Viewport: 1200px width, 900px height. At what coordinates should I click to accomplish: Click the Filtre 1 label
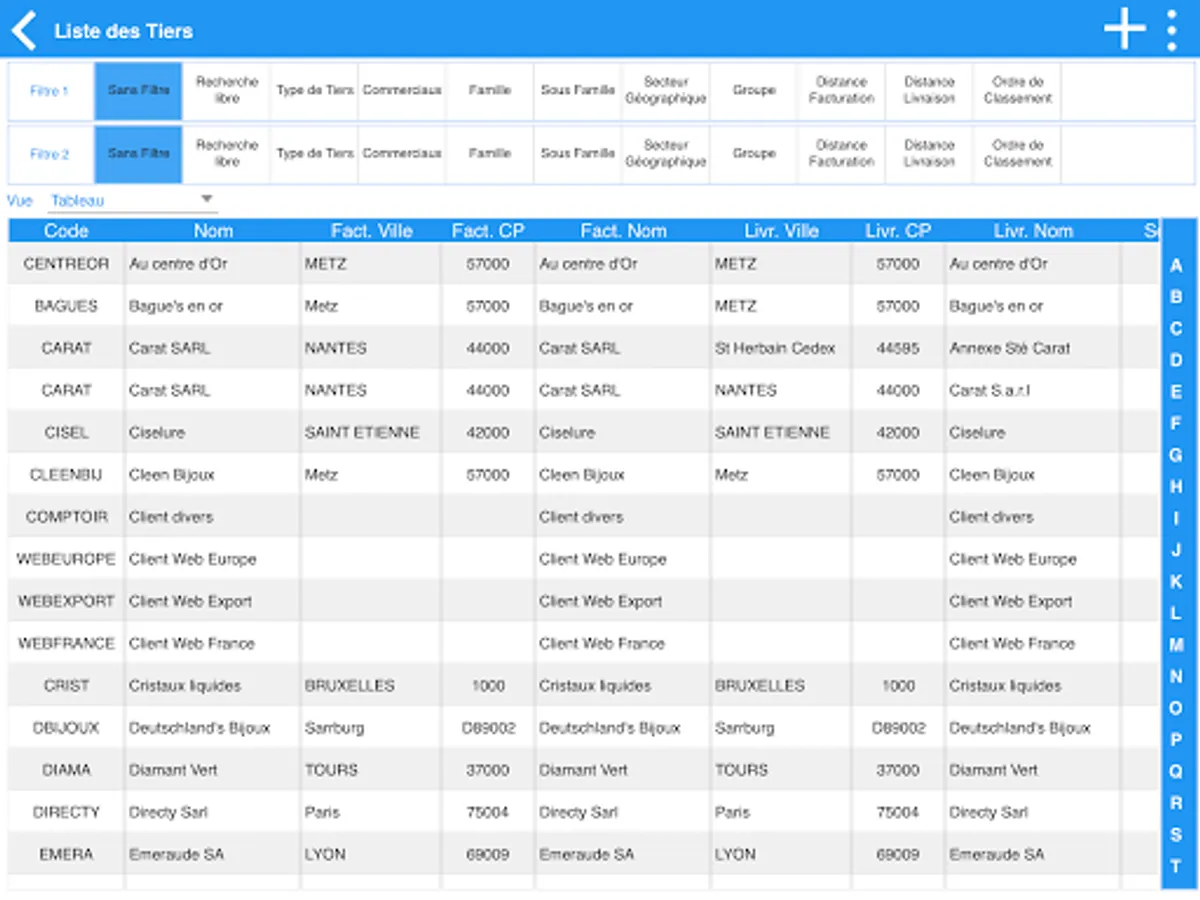click(x=50, y=91)
